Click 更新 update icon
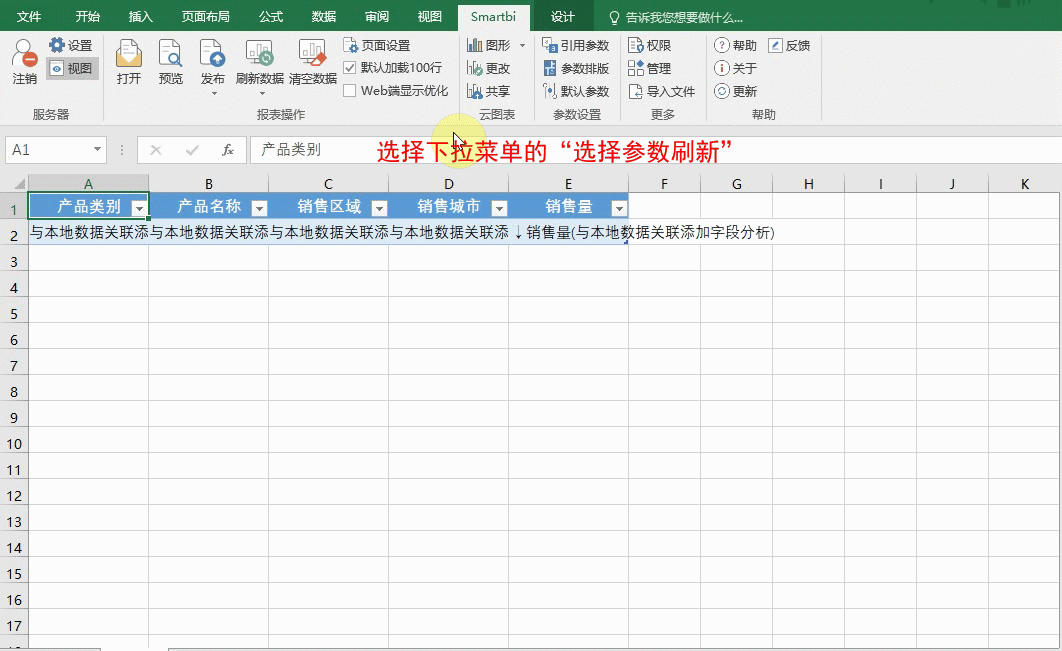Viewport: 1062px width, 651px height. [x=722, y=91]
